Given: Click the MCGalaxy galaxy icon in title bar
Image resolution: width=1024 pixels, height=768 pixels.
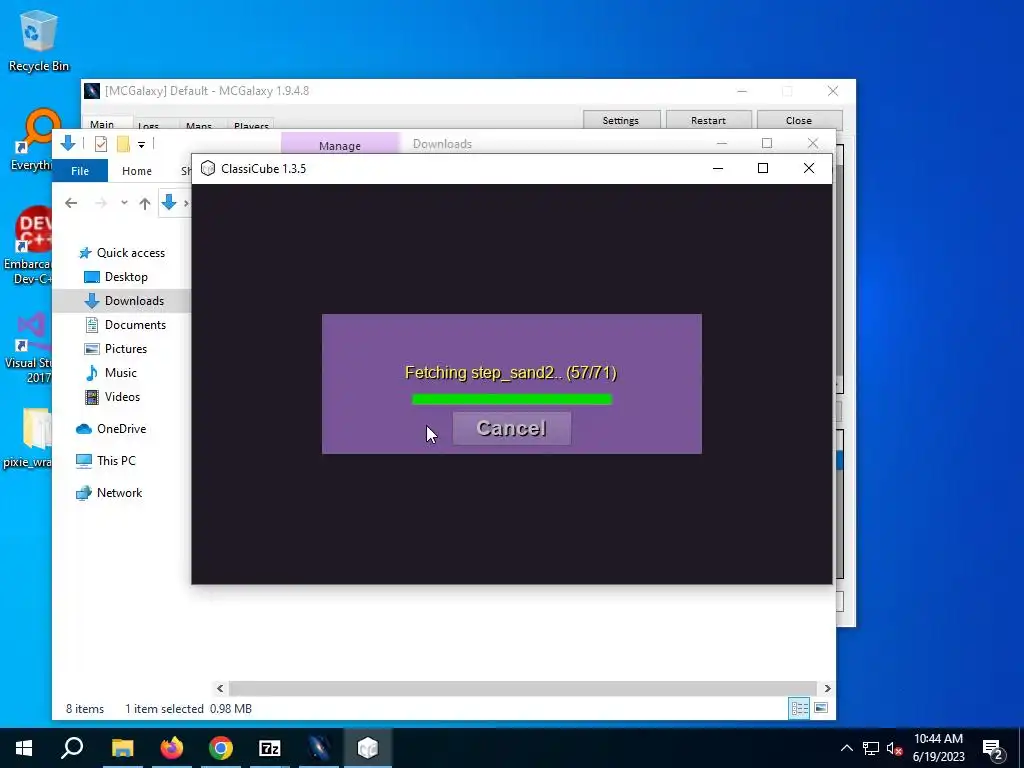Looking at the screenshot, I should [92, 91].
